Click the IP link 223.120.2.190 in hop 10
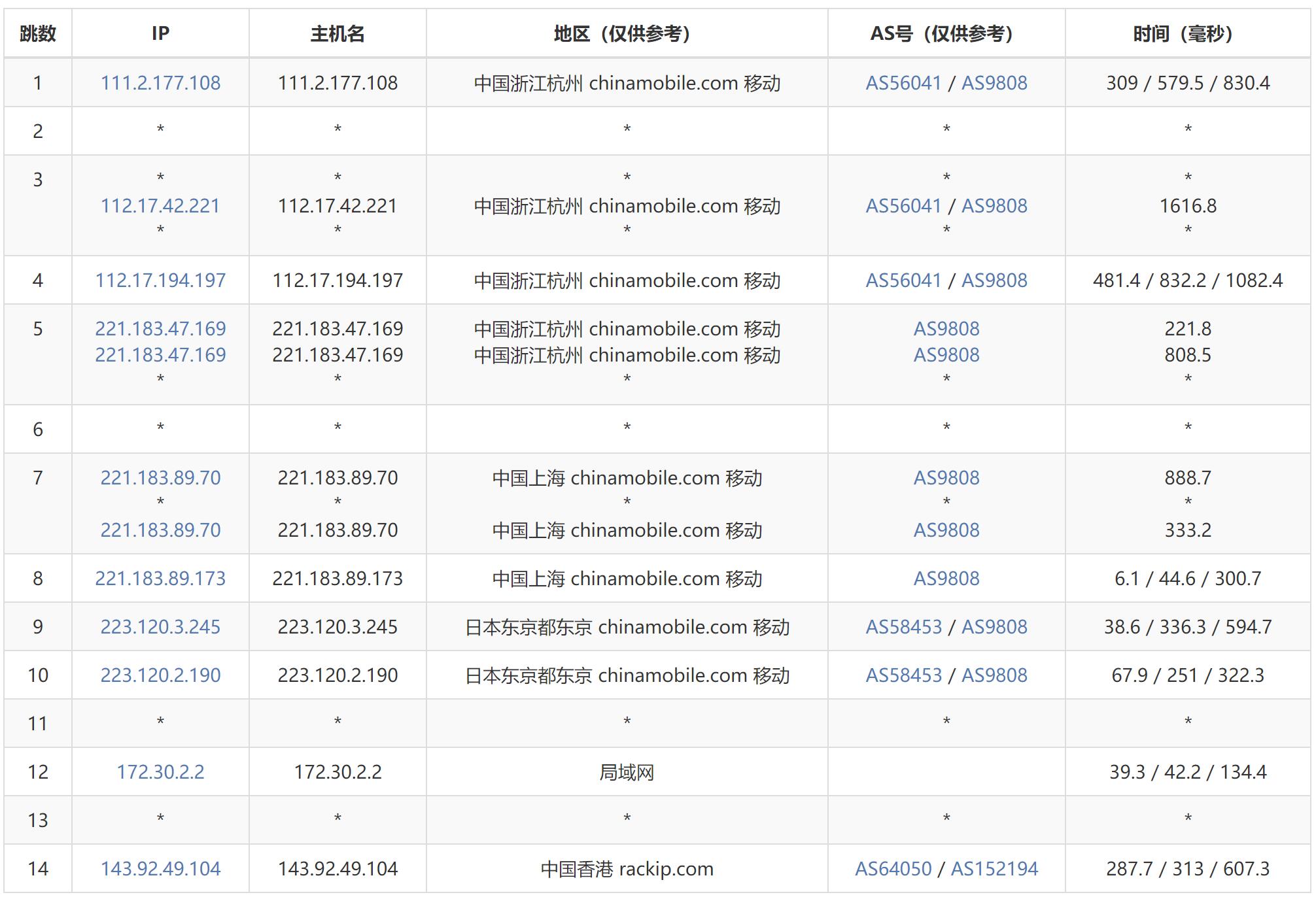Screen dimensions: 1316x897 click(x=160, y=675)
